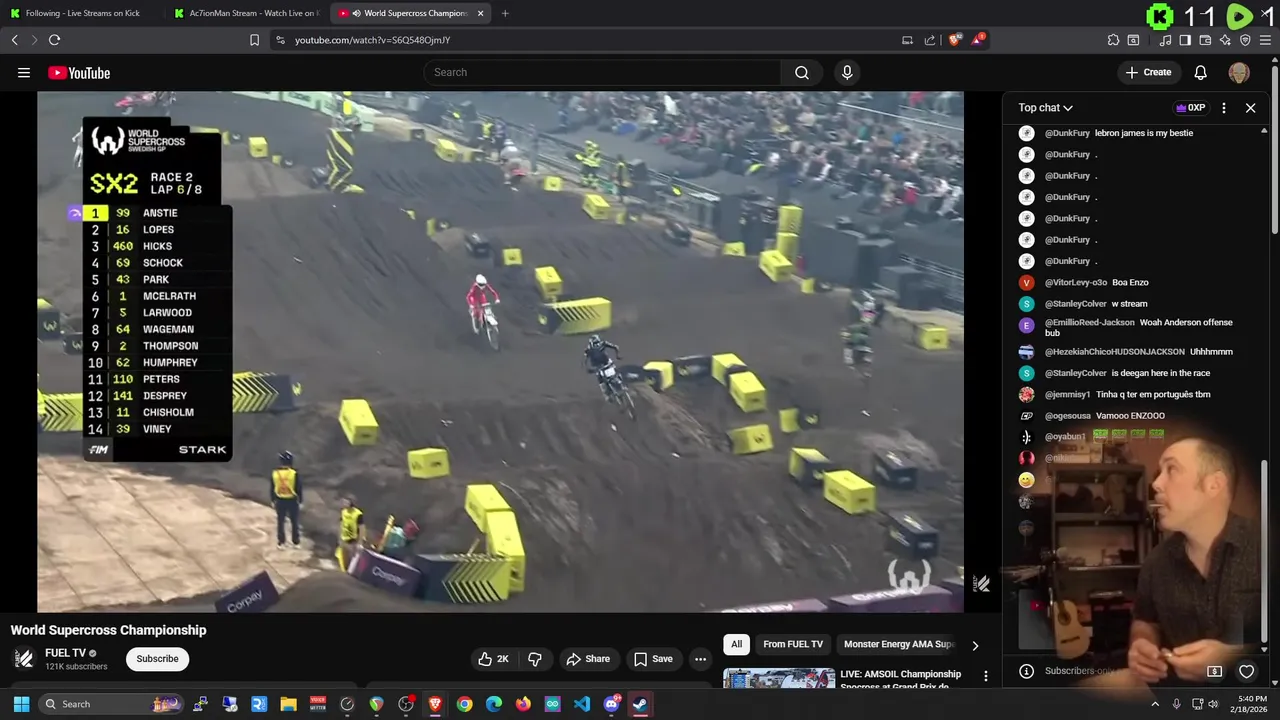Dislike the video with thumbs-down

click(535, 659)
